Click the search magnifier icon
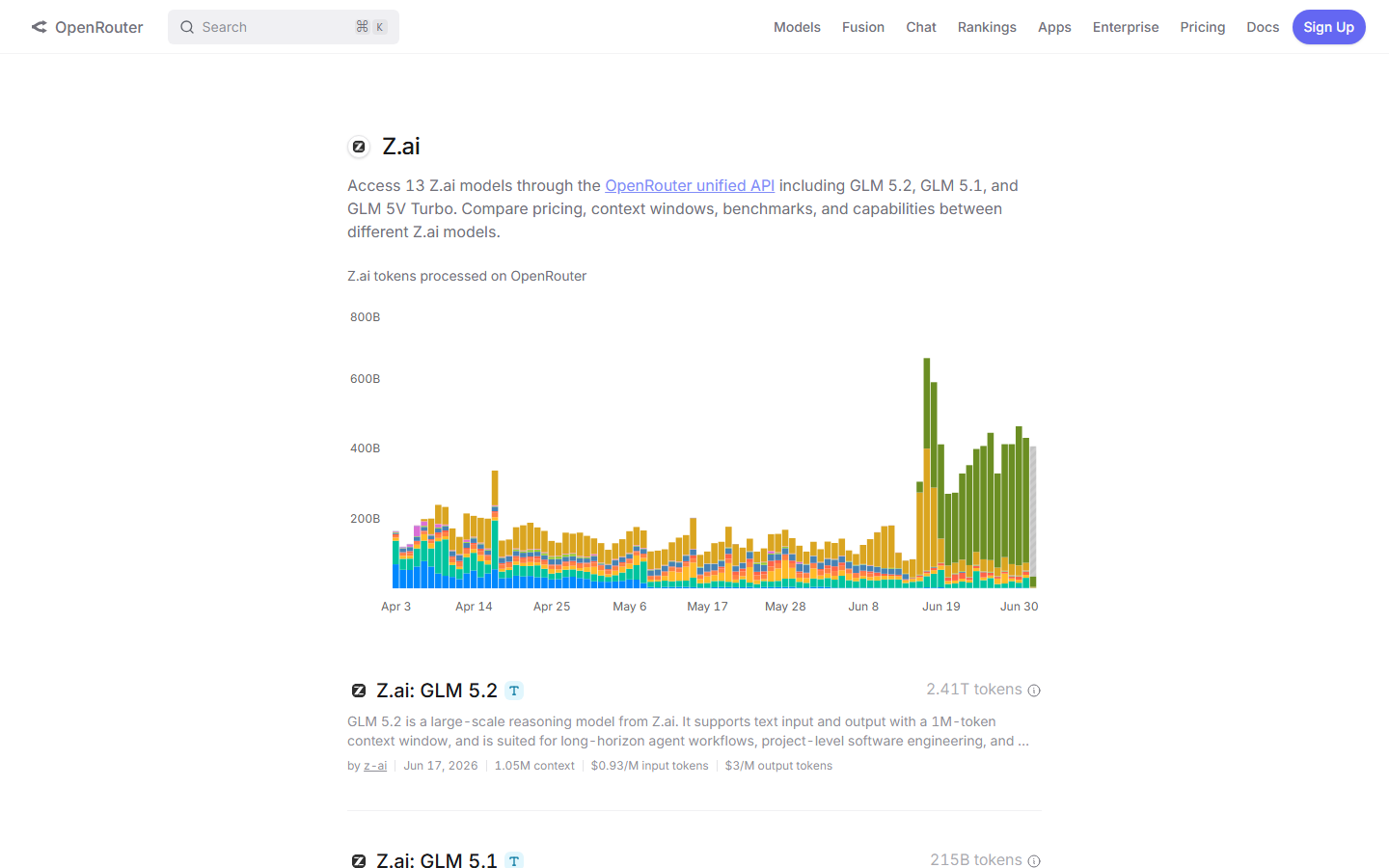Screen dimensions: 1389x868 point(187,27)
